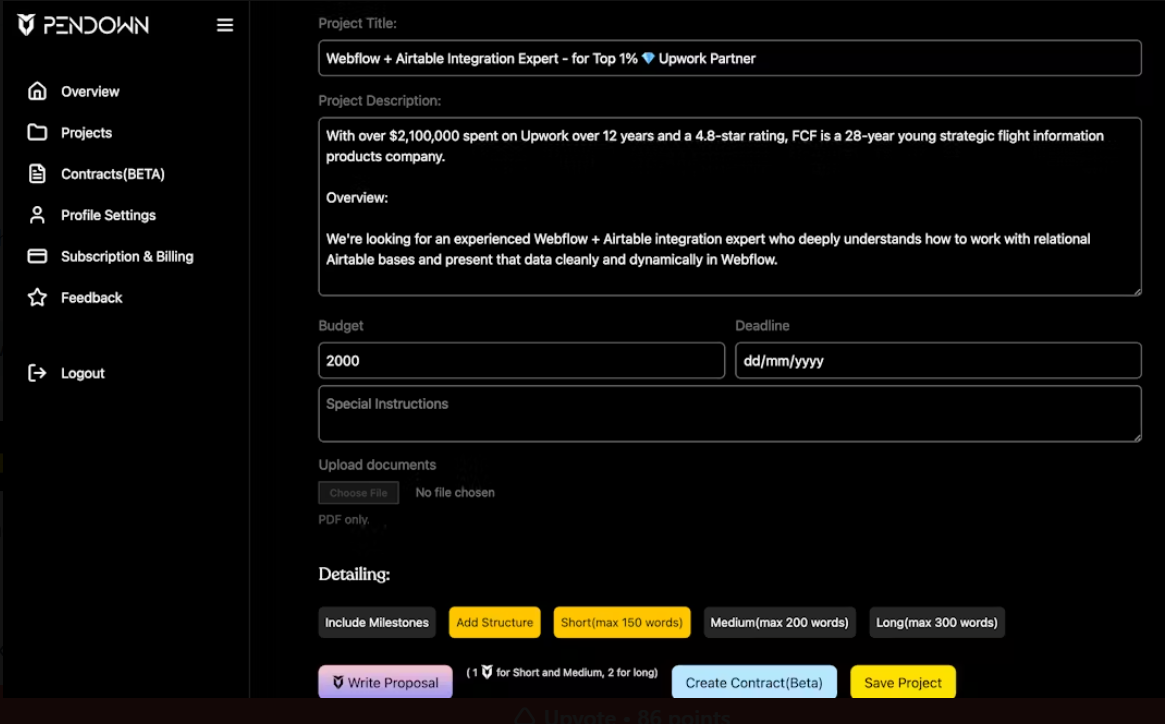Click the Project Description resize handle
Viewport: 1165px width, 724px height.
click(x=1136, y=291)
